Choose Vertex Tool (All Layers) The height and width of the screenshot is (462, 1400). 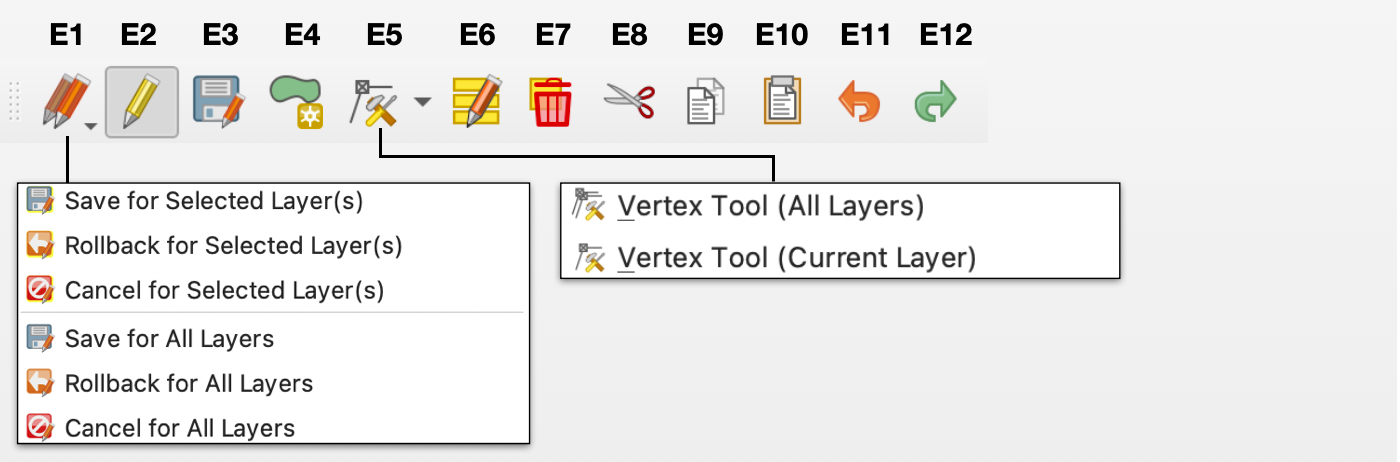coord(770,206)
